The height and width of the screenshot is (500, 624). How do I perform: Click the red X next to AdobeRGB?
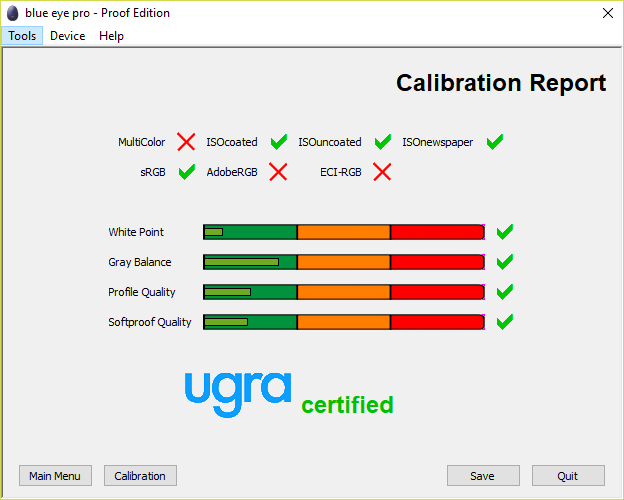click(278, 172)
